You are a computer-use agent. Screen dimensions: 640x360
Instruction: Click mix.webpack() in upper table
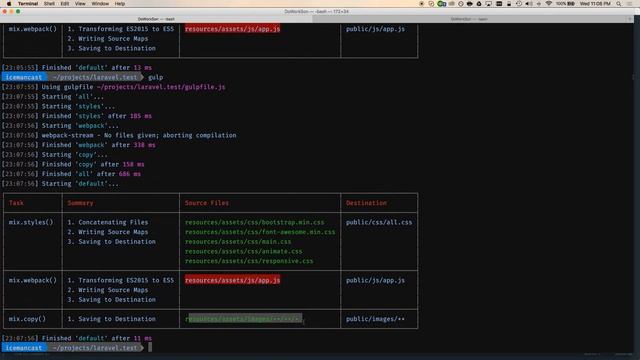coord(33,29)
